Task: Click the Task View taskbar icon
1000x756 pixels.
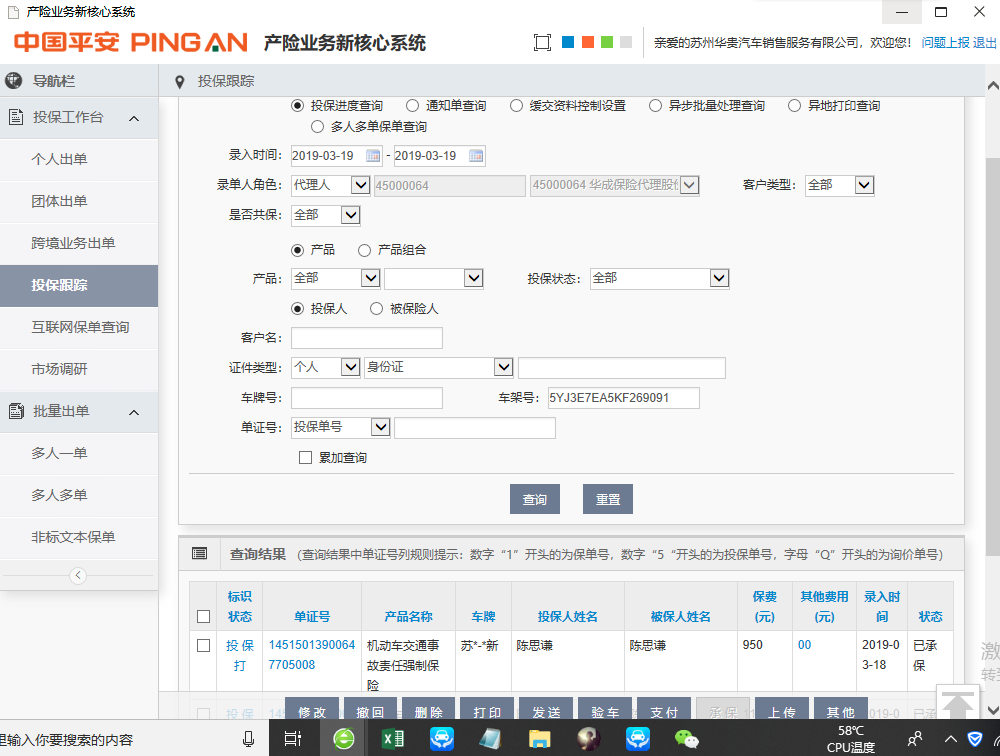Action: pos(293,739)
